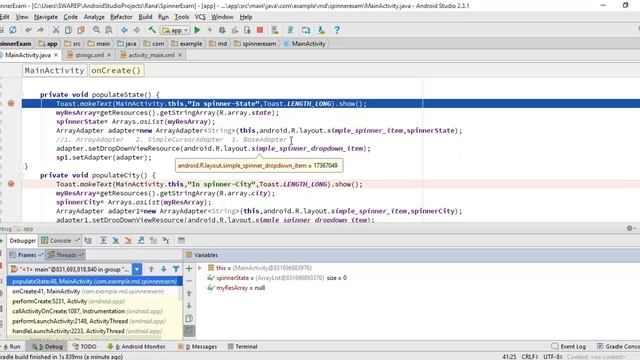The image size is (640, 360).
Task: Click the Step Out debug icon
Action: (141, 240)
